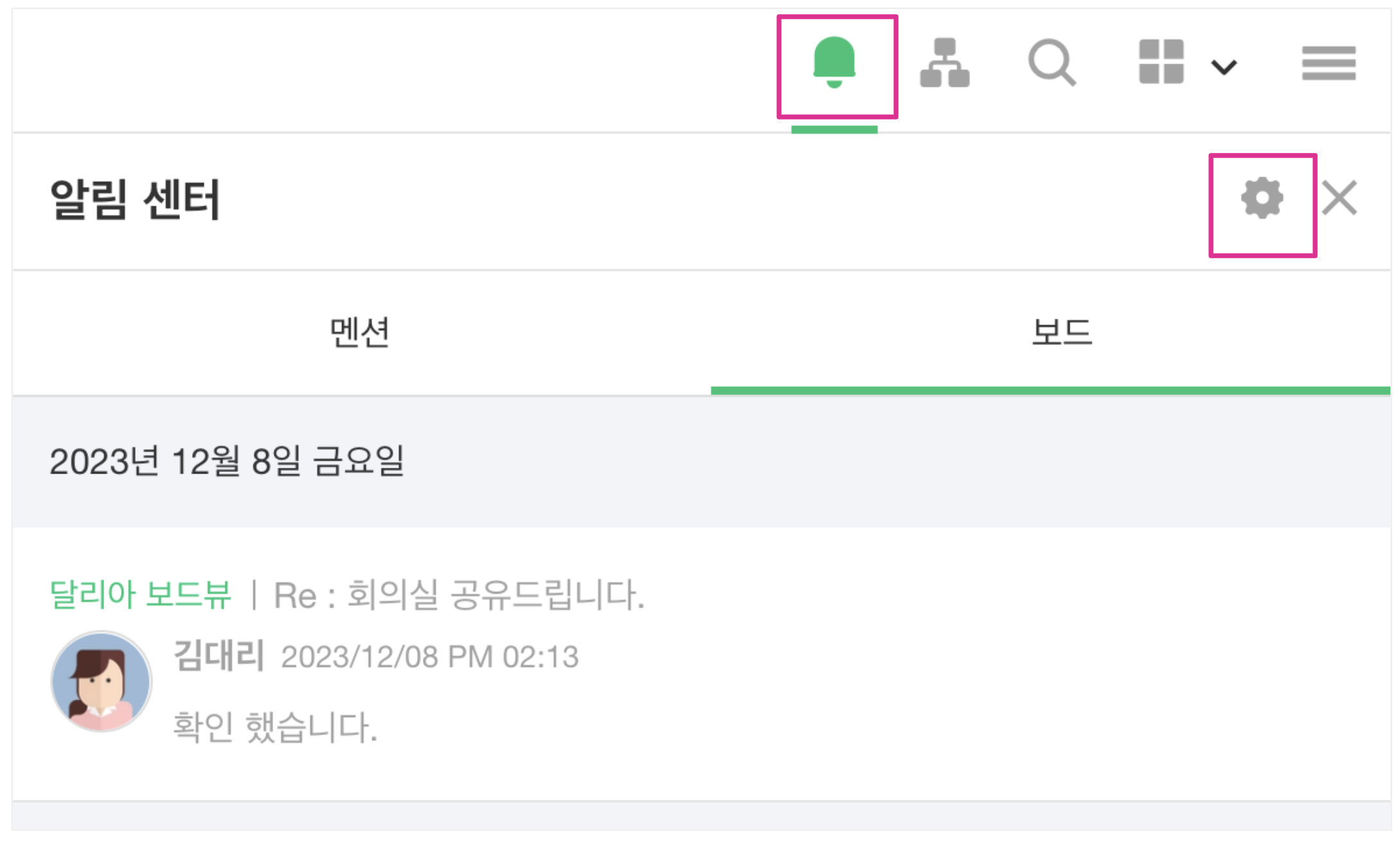Expand the chevron beside the apps grid
The width and height of the screenshot is (1400, 843).
(x=1224, y=67)
